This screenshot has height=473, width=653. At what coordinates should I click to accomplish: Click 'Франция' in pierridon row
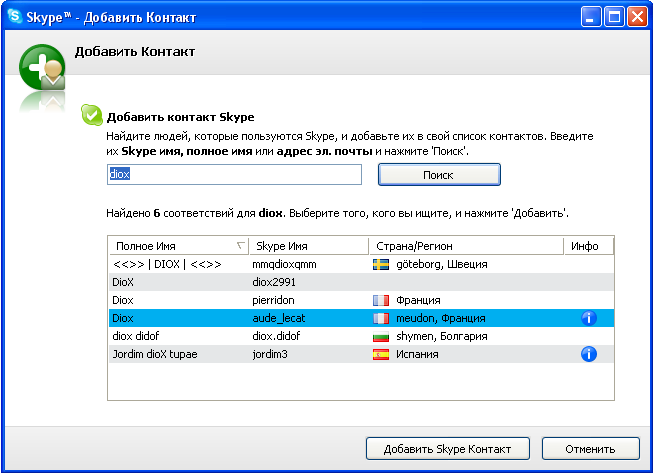[x=418, y=300]
